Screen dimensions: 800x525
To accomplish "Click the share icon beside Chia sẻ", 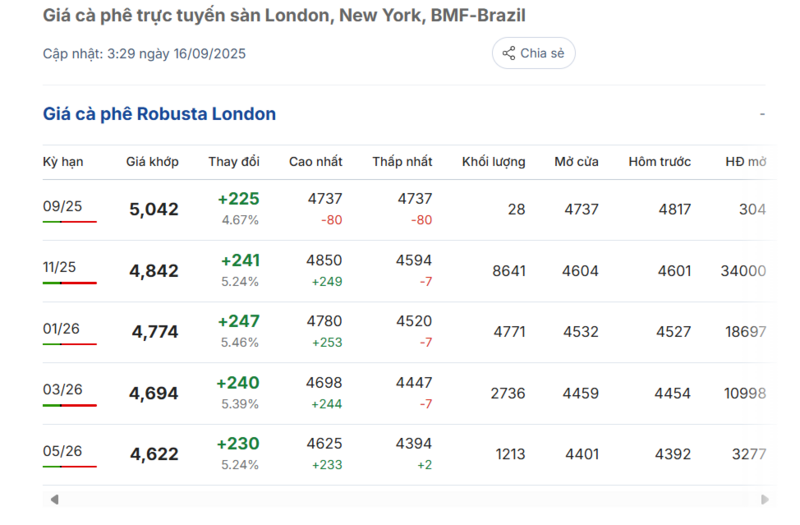I will click(509, 53).
